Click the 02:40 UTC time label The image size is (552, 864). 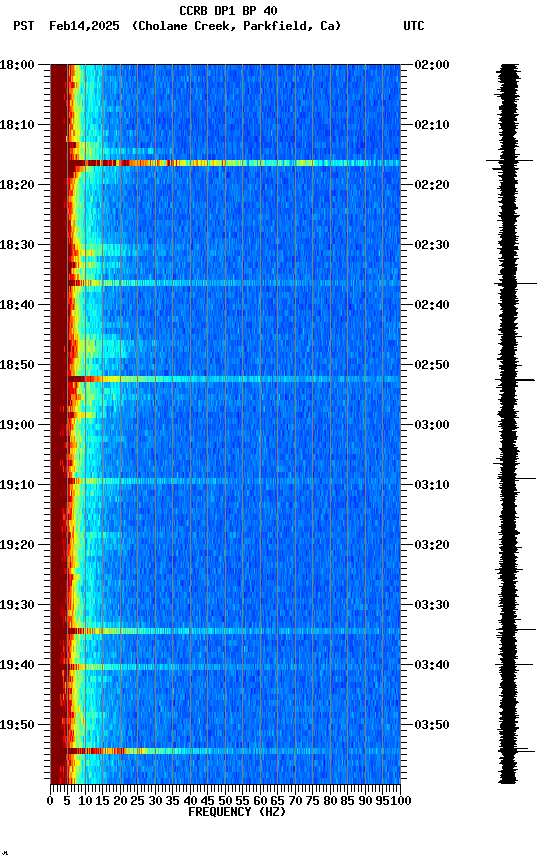(x=432, y=305)
